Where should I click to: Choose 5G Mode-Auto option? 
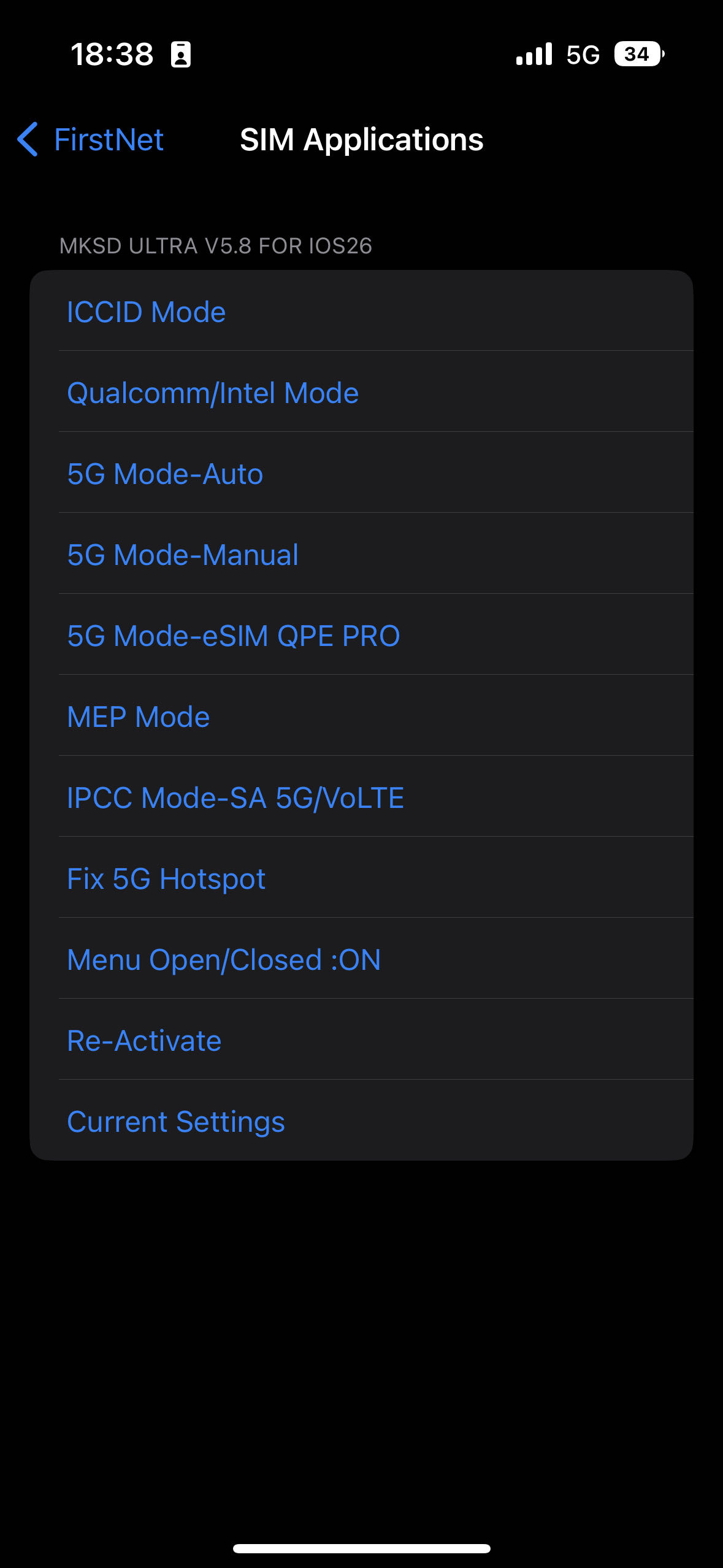pyautogui.click(x=165, y=474)
